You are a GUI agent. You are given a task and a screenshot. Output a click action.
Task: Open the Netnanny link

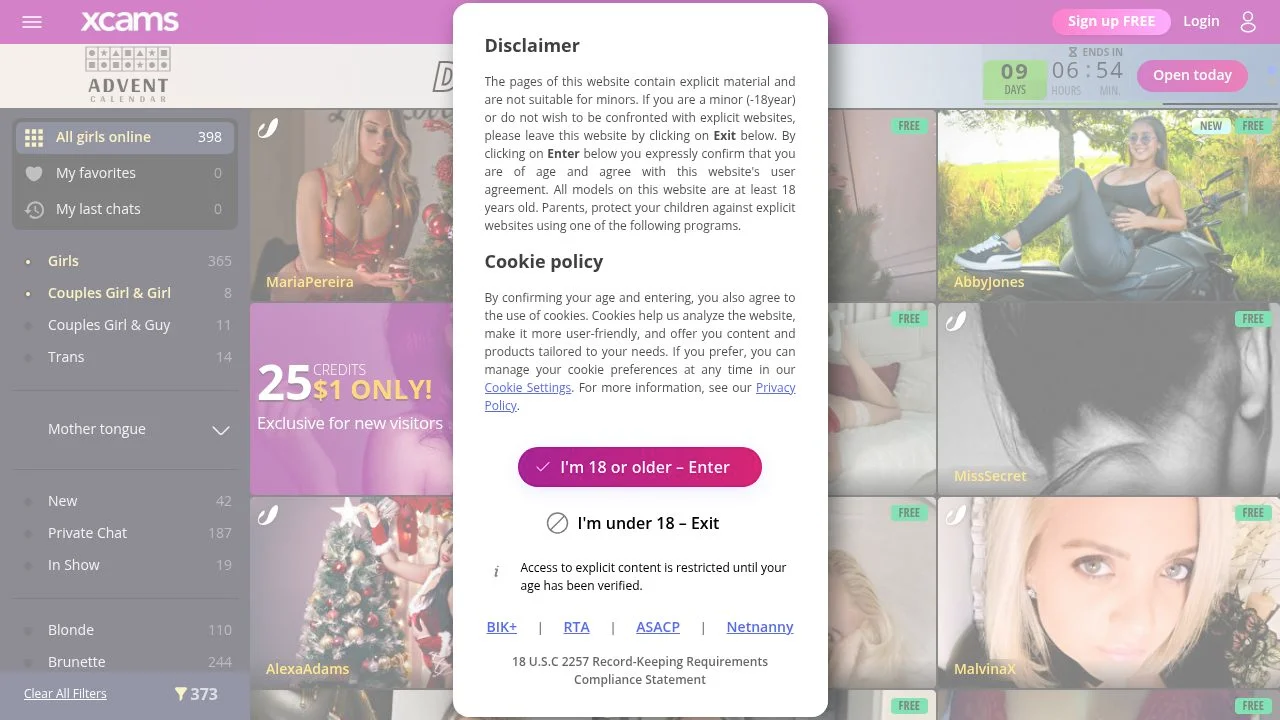coord(760,627)
